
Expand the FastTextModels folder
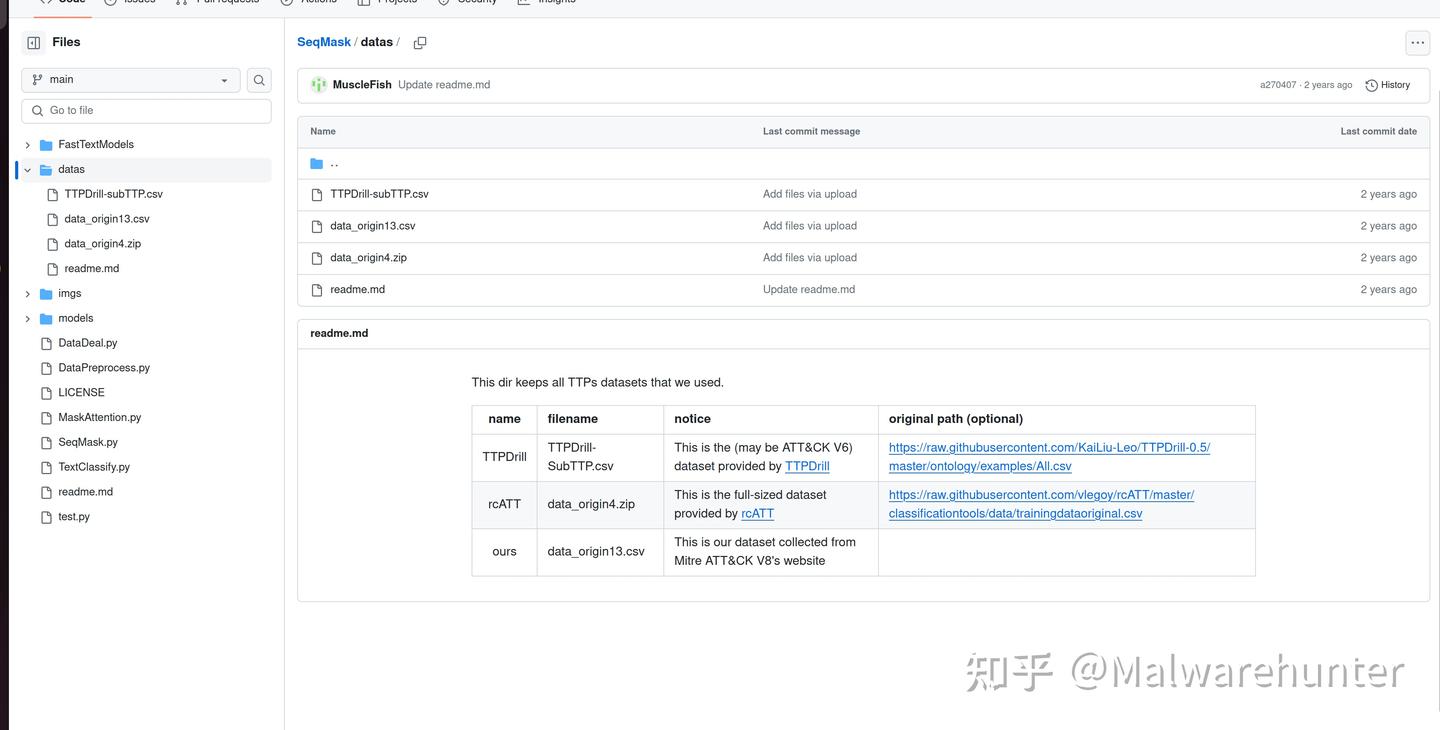click(x=27, y=144)
